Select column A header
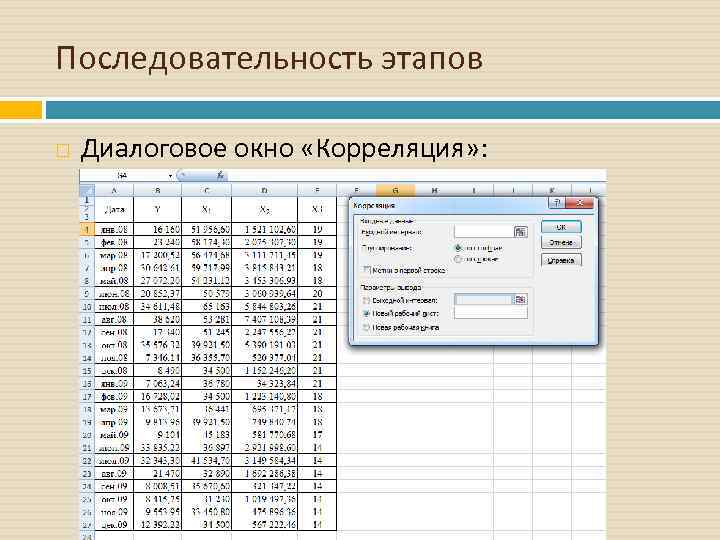Image resolution: width=720 pixels, height=540 pixels. point(114,190)
